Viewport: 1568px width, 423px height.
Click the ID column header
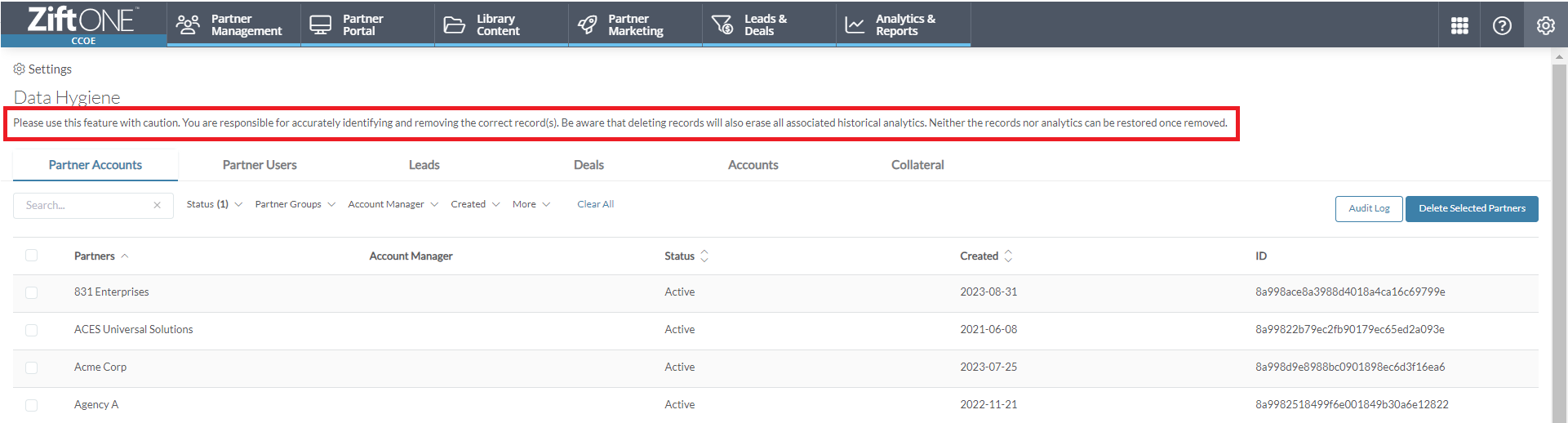pyautogui.click(x=1261, y=256)
